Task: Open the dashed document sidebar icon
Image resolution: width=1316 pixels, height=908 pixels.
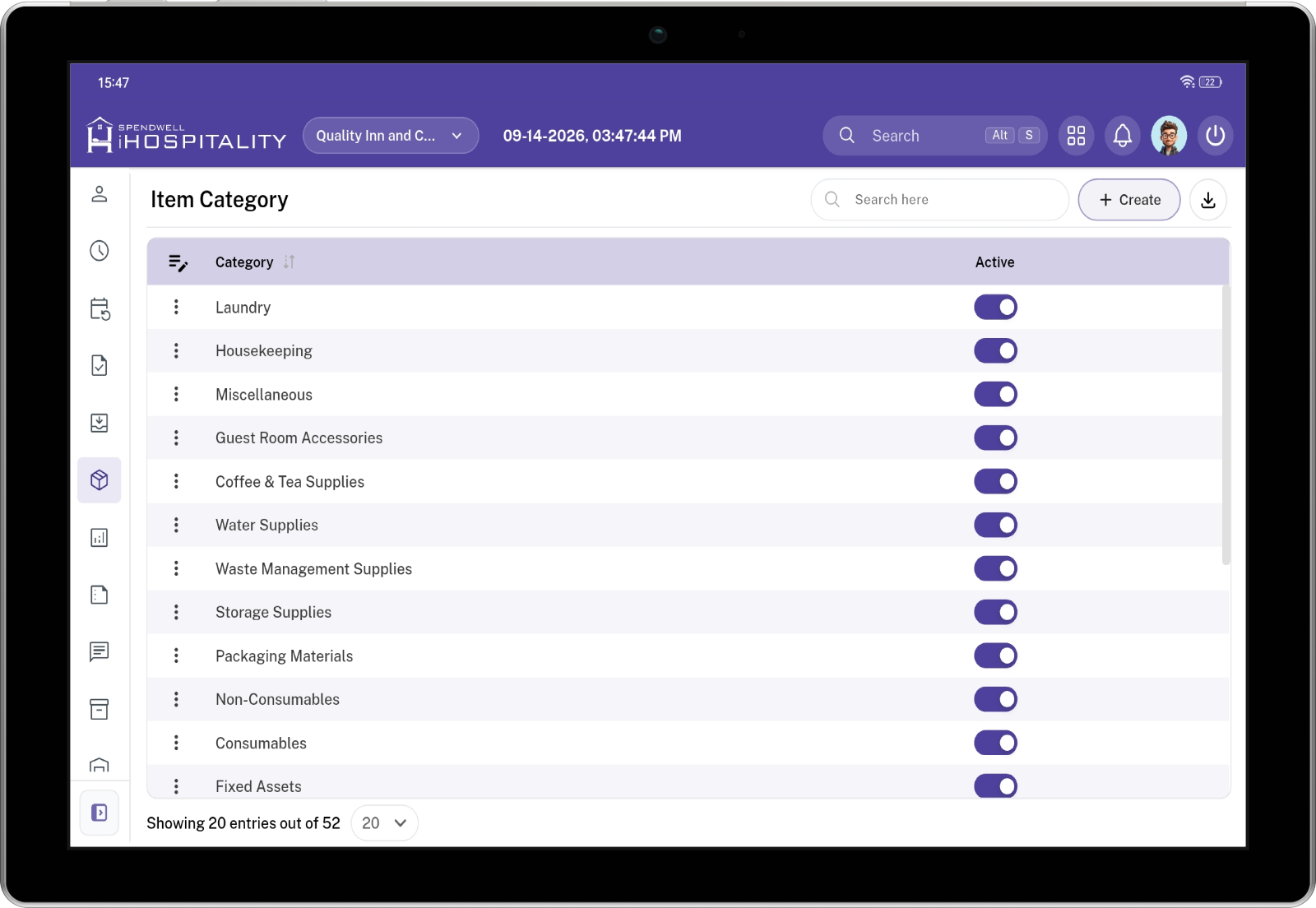Action: pos(100,595)
